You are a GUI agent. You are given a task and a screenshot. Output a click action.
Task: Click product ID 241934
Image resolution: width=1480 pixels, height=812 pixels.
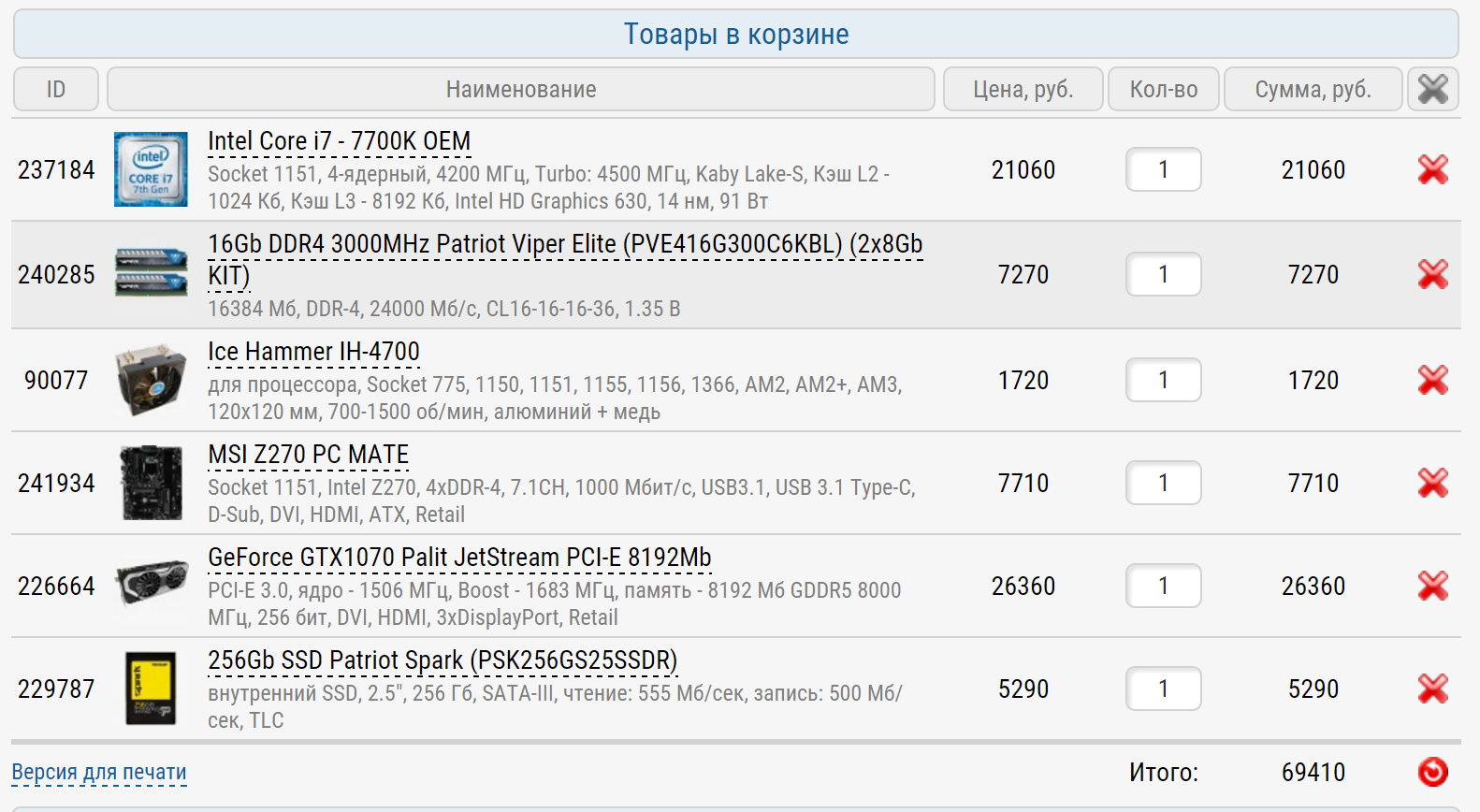coord(56,483)
